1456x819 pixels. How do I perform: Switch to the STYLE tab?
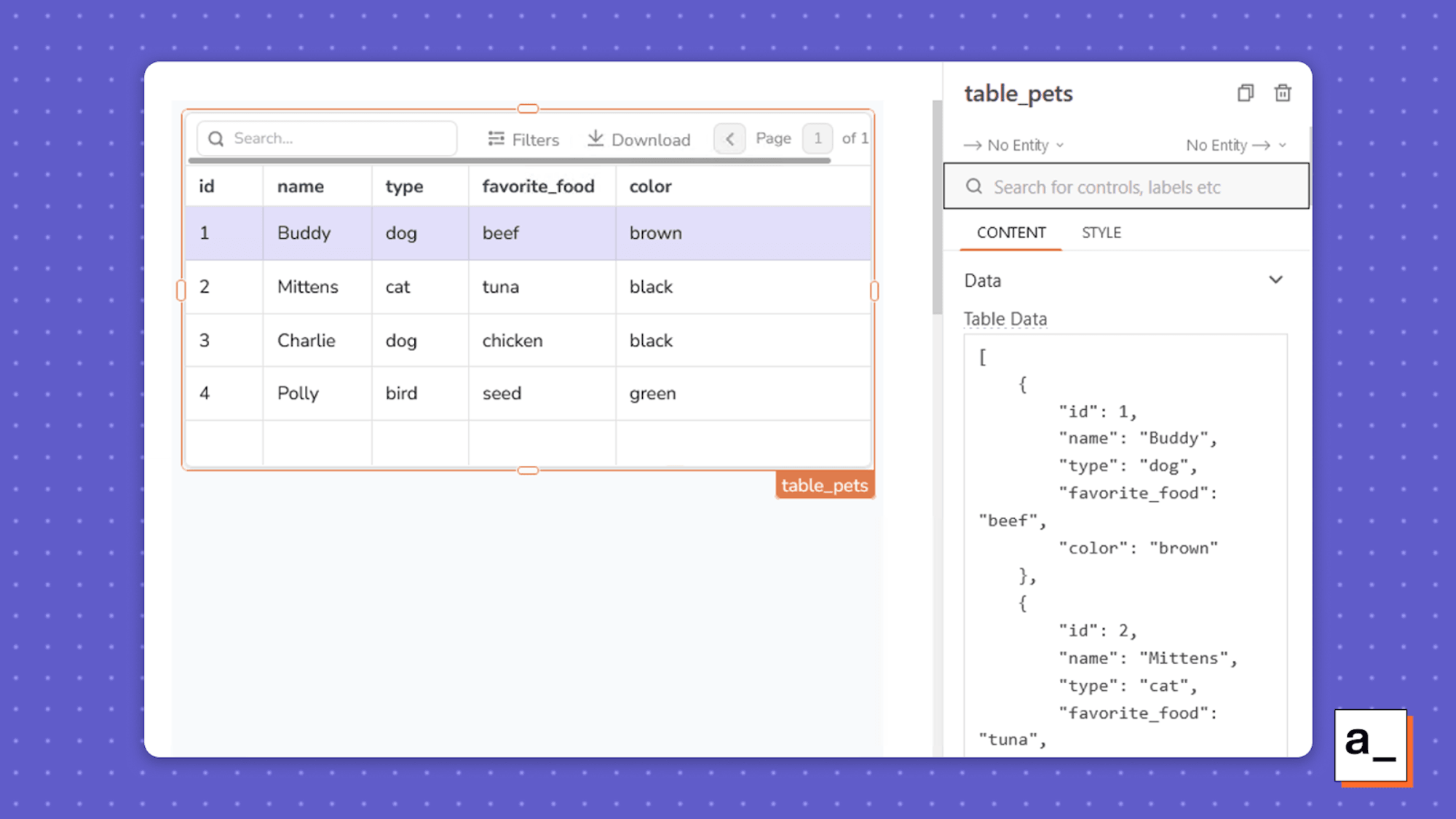1101,232
